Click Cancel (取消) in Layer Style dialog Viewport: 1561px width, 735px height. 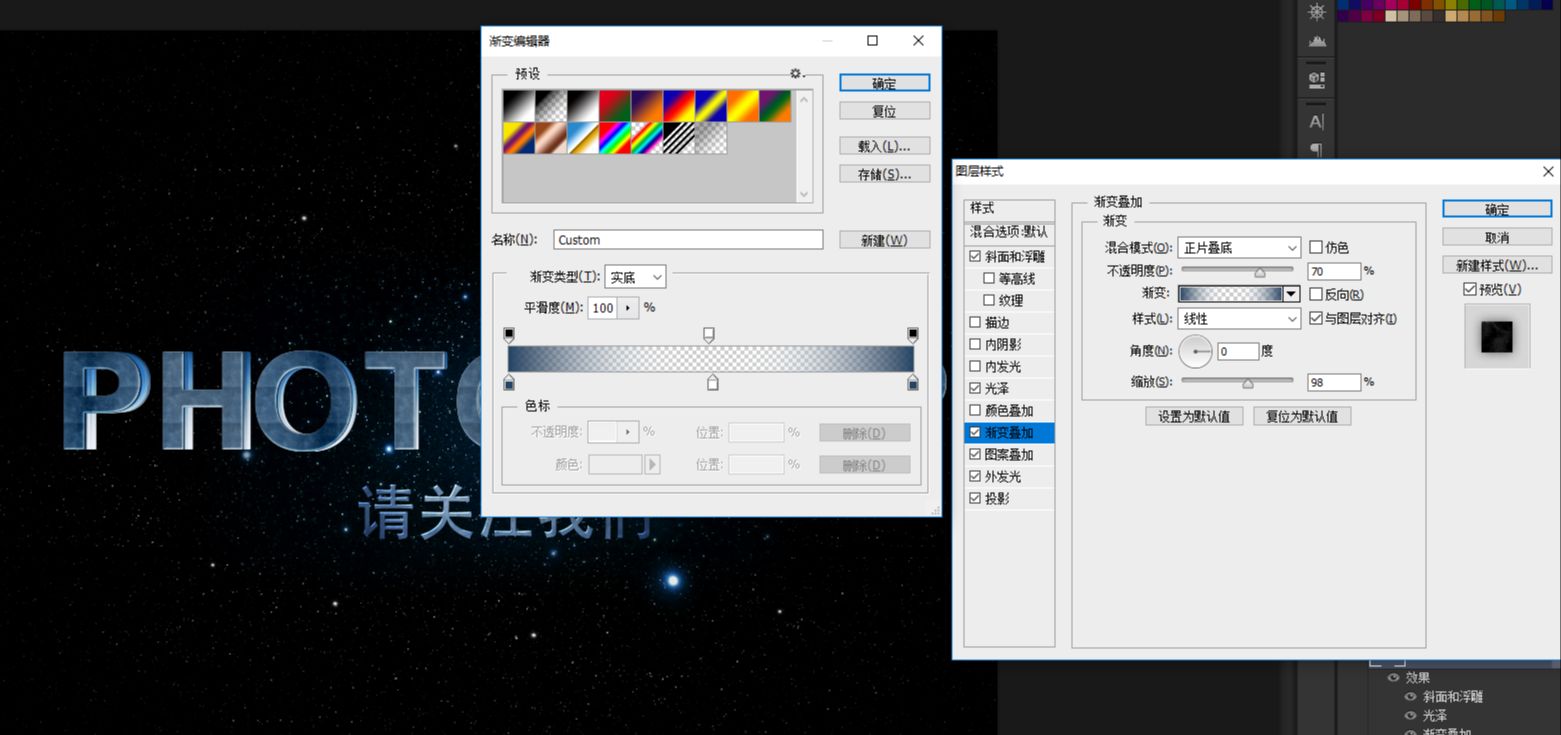pos(1497,237)
